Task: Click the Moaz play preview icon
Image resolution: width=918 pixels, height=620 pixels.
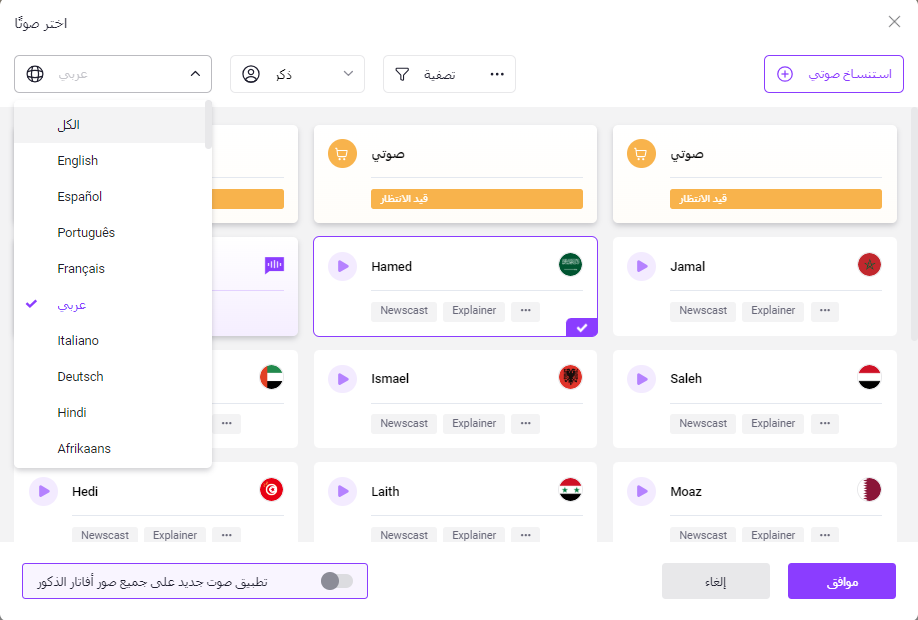Action: click(642, 491)
